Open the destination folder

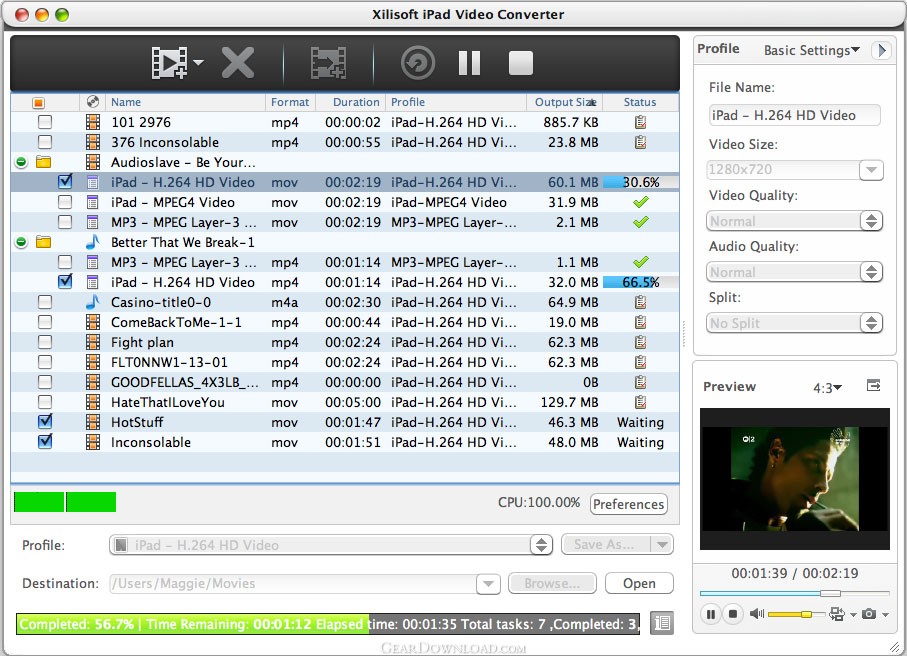pyautogui.click(x=639, y=583)
